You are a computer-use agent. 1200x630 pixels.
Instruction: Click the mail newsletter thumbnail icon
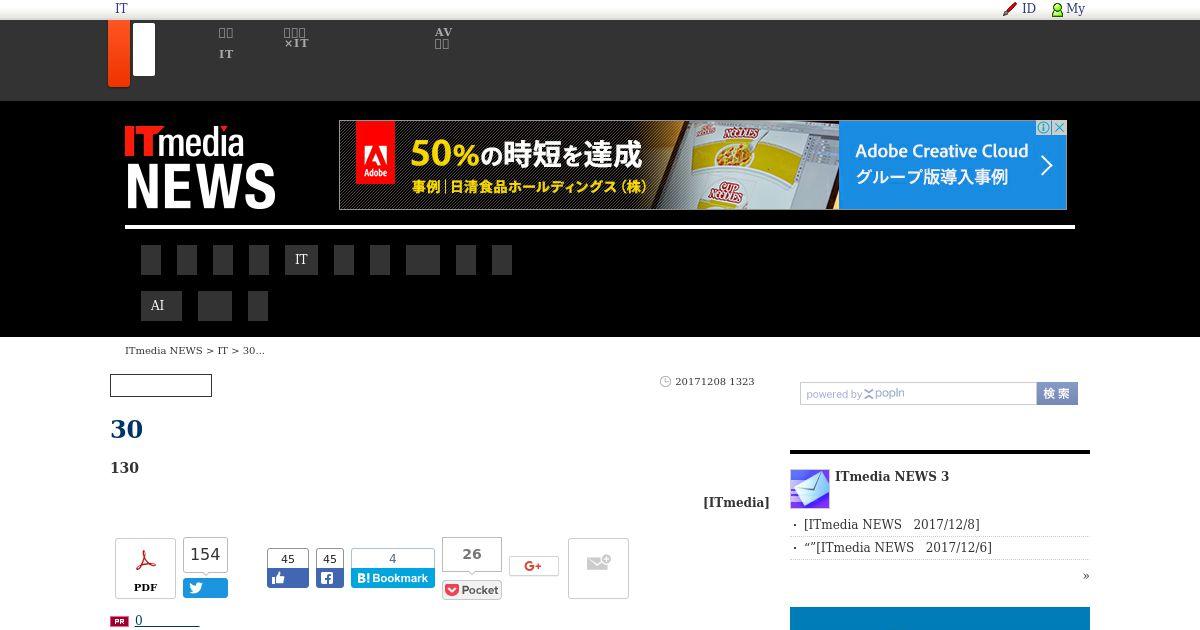pyautogui.click(x=810, y=489)
